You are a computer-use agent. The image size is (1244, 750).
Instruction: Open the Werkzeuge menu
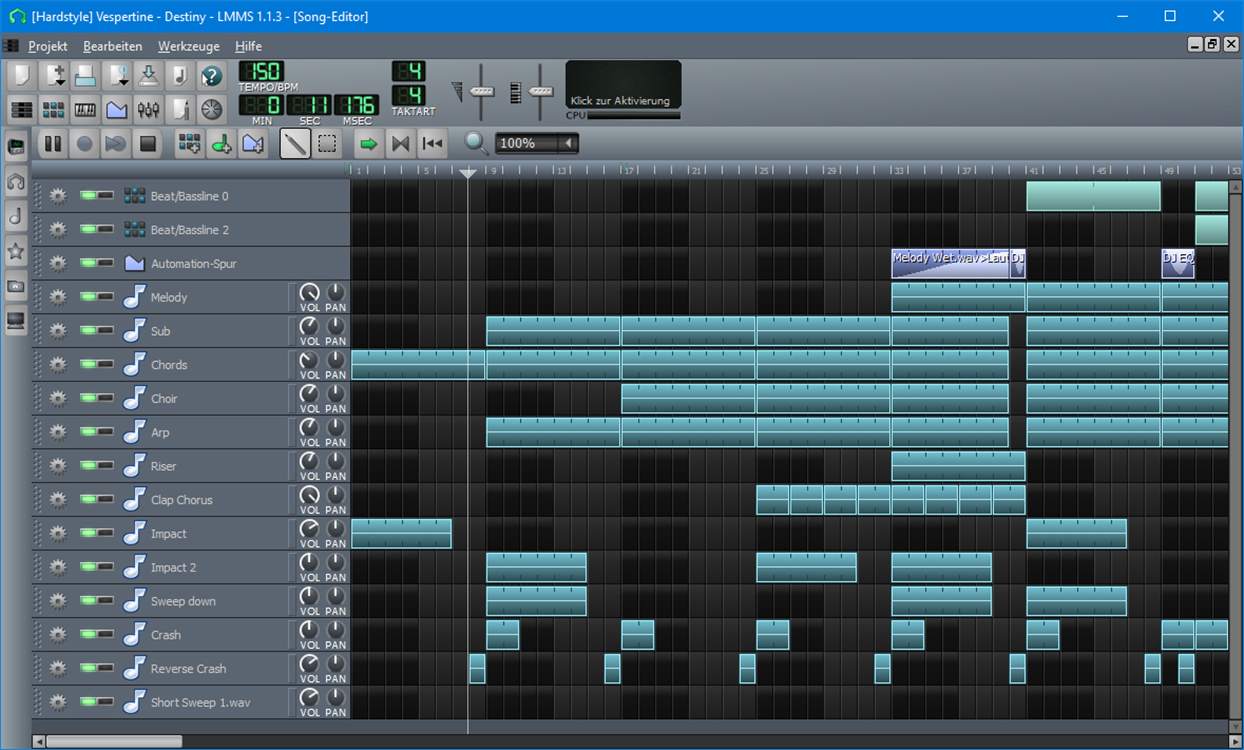(x=189, y=46)
